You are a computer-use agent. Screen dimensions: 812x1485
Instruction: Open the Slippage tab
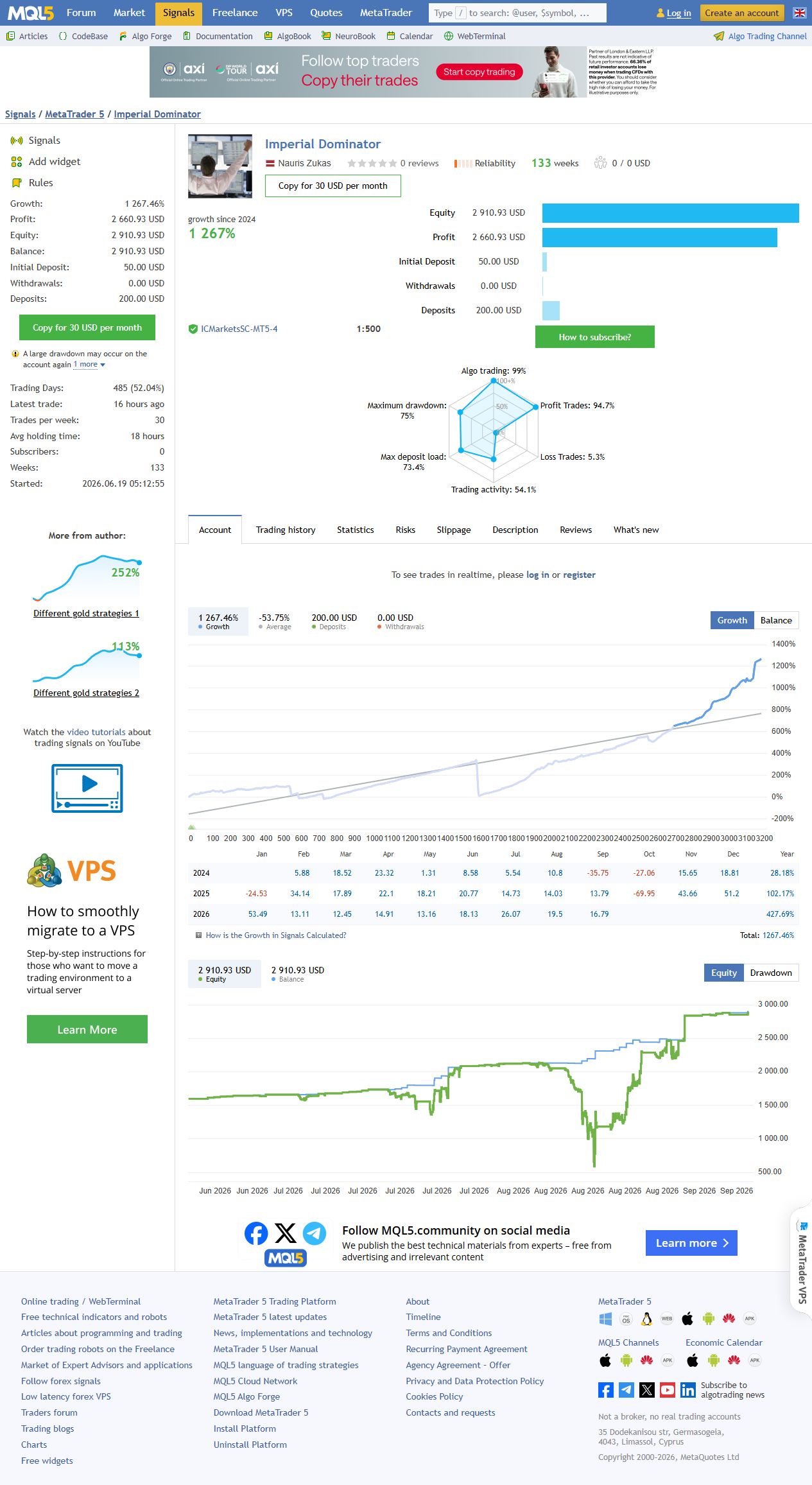coord(454,530)
